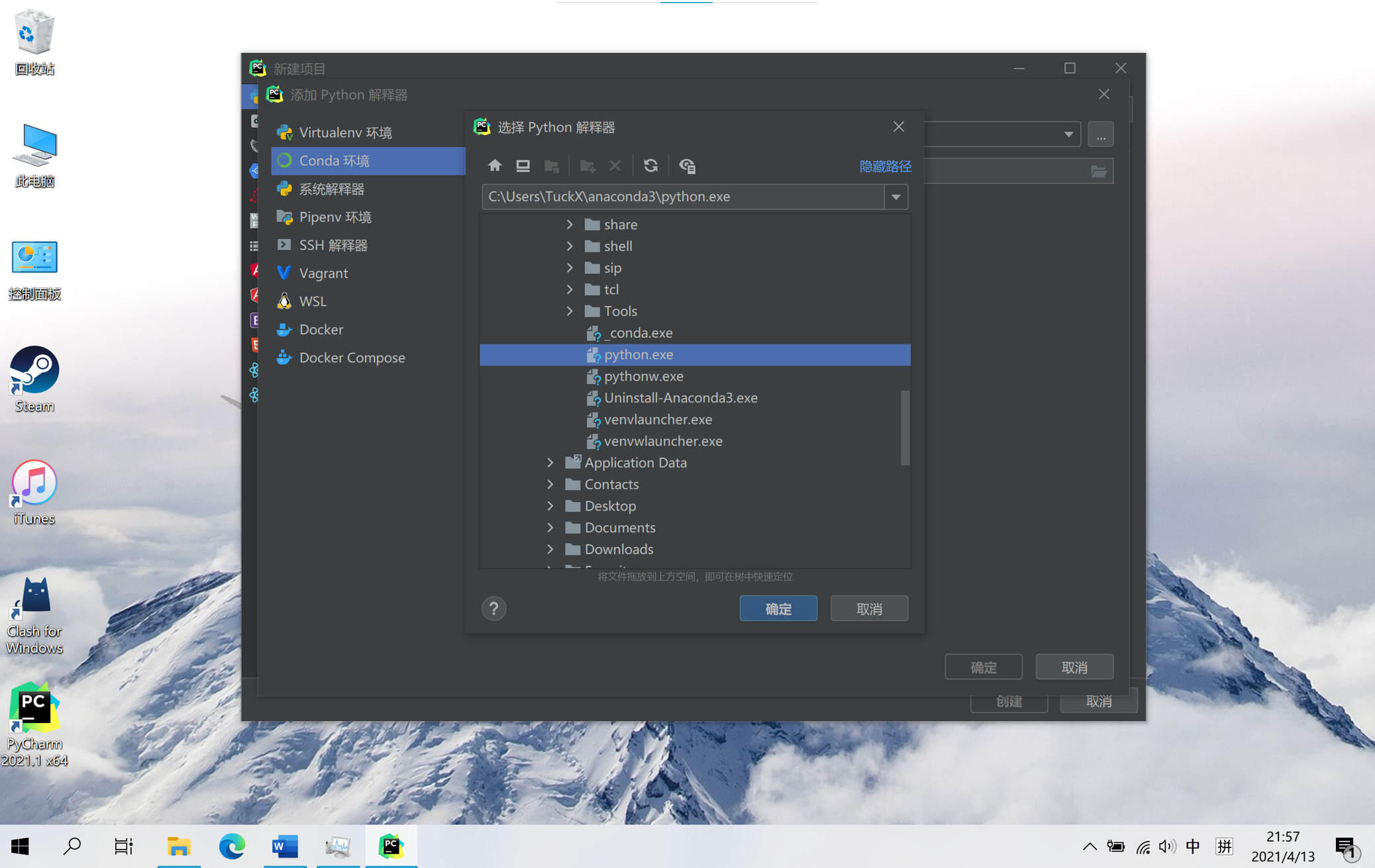Image resolution: width=1375 pixels, height=868 pixels.
Task: Select the 系统解释器 option
Action: coord(330,187)
